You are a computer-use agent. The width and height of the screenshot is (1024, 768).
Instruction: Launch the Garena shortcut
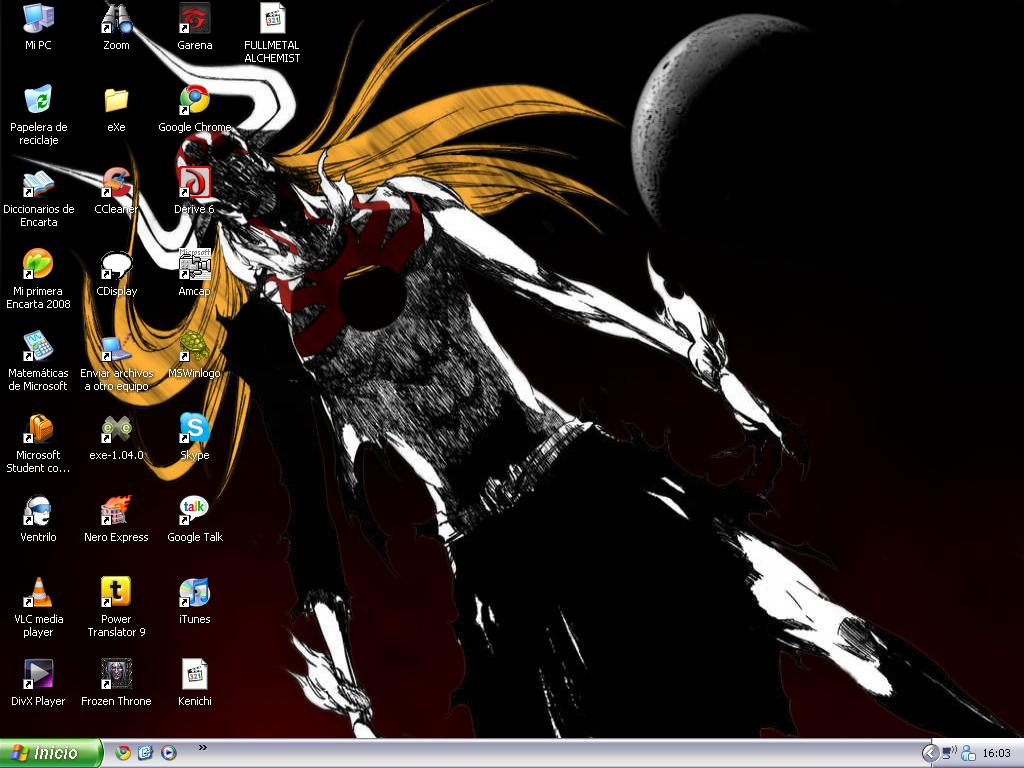point(195,18)
